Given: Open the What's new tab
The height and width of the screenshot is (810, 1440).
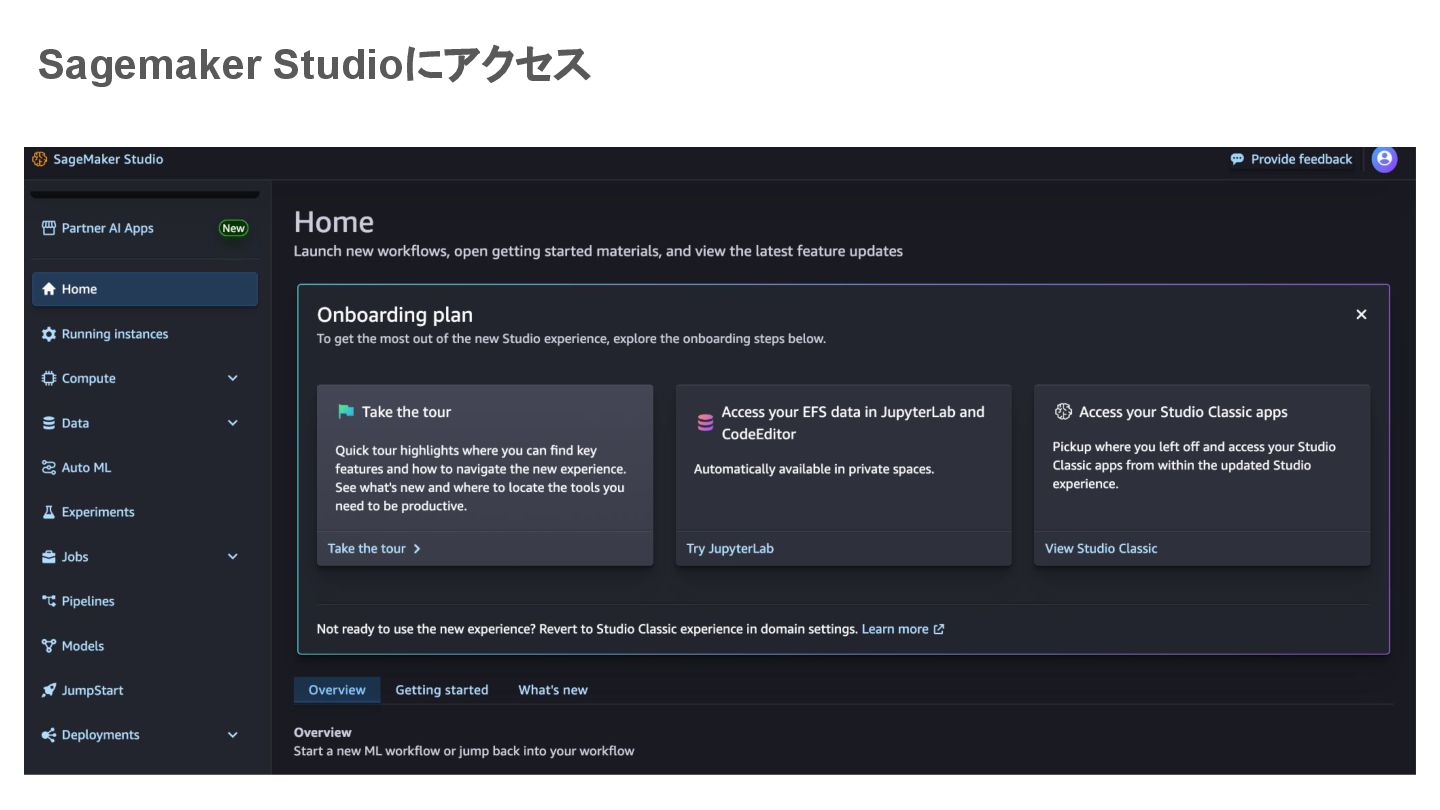Looking at the screenshot, I should tap(553, 690).
